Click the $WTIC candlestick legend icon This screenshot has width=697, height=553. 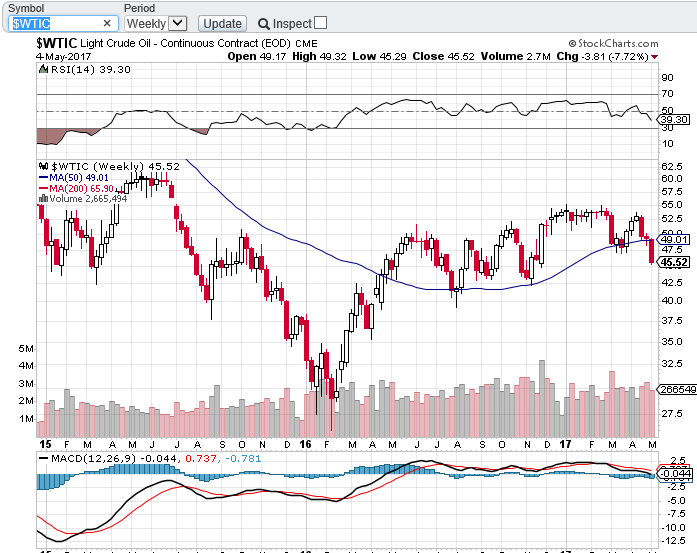pyautogui.click(x=44, y=166)
